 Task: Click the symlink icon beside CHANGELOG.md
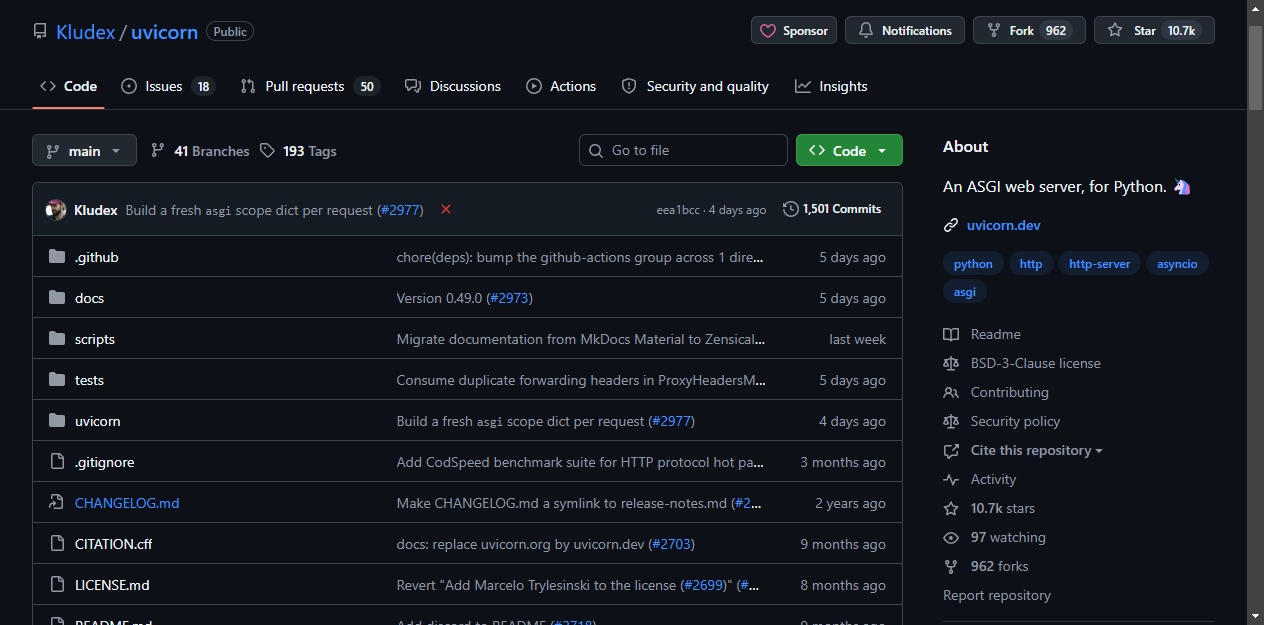pyautogui.click(x=57, y=503)
